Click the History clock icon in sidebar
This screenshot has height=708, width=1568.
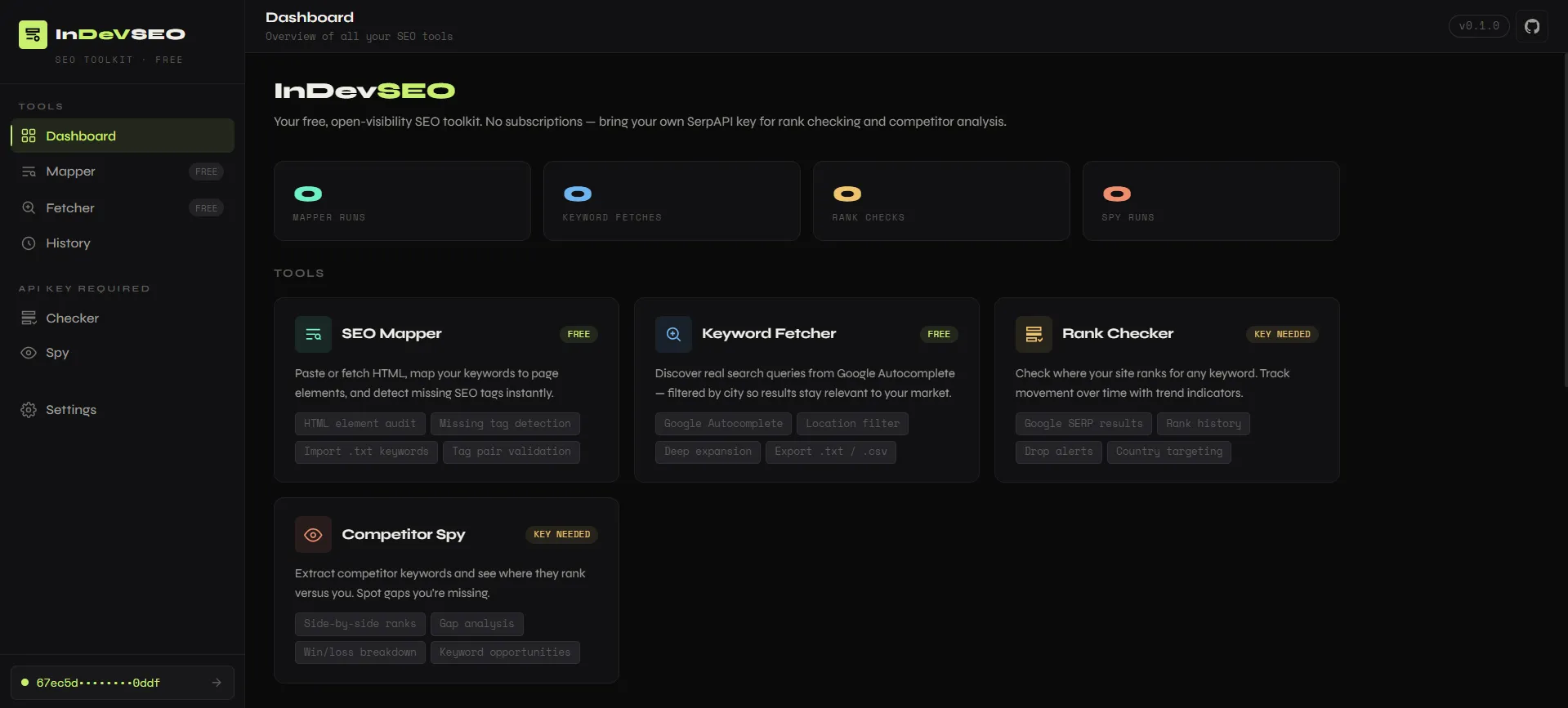[29, 243]
